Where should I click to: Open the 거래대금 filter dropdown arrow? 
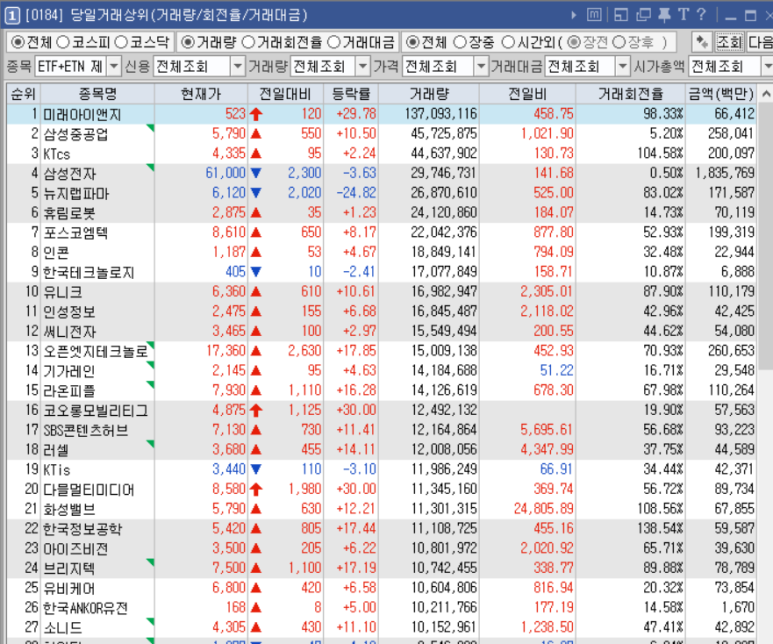[623, 66]
